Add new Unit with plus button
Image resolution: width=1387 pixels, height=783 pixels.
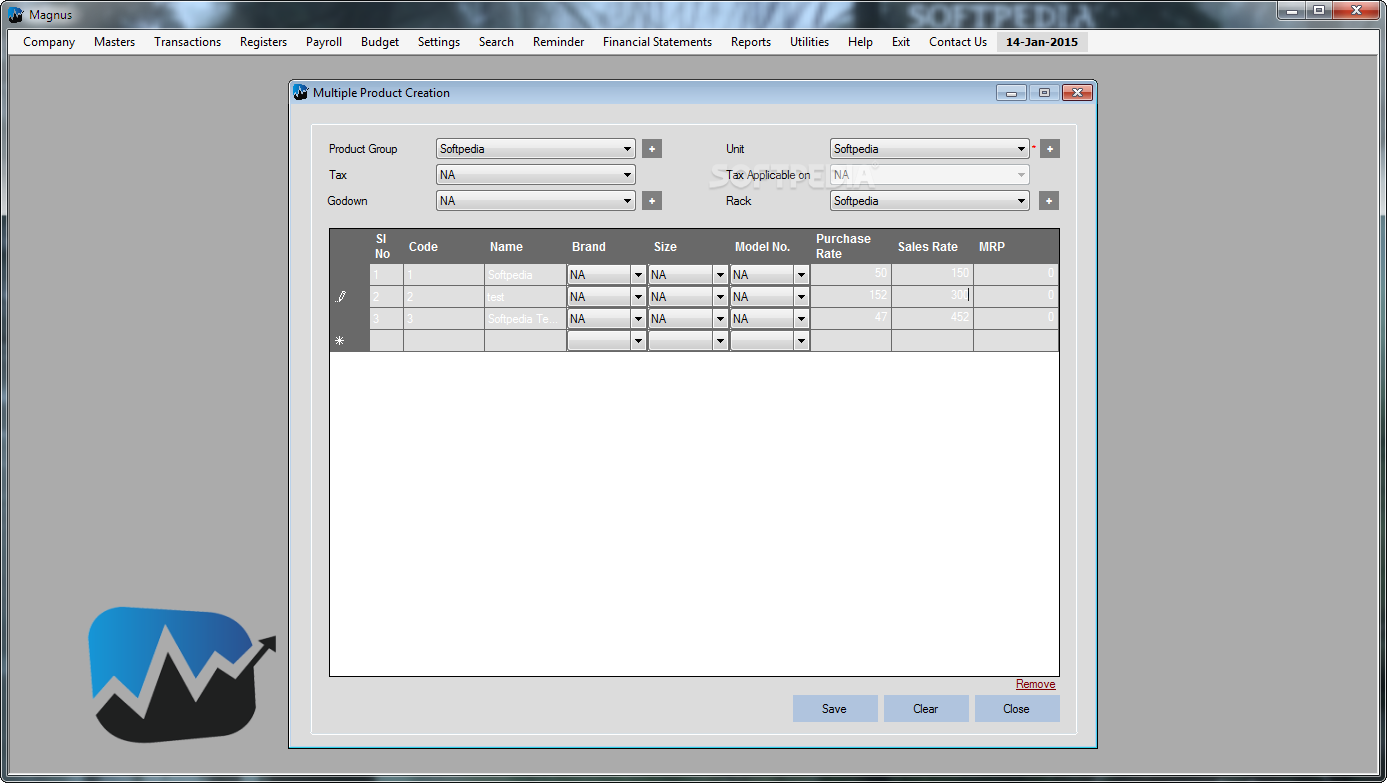pyautogui.click(x=1050, y=149)
